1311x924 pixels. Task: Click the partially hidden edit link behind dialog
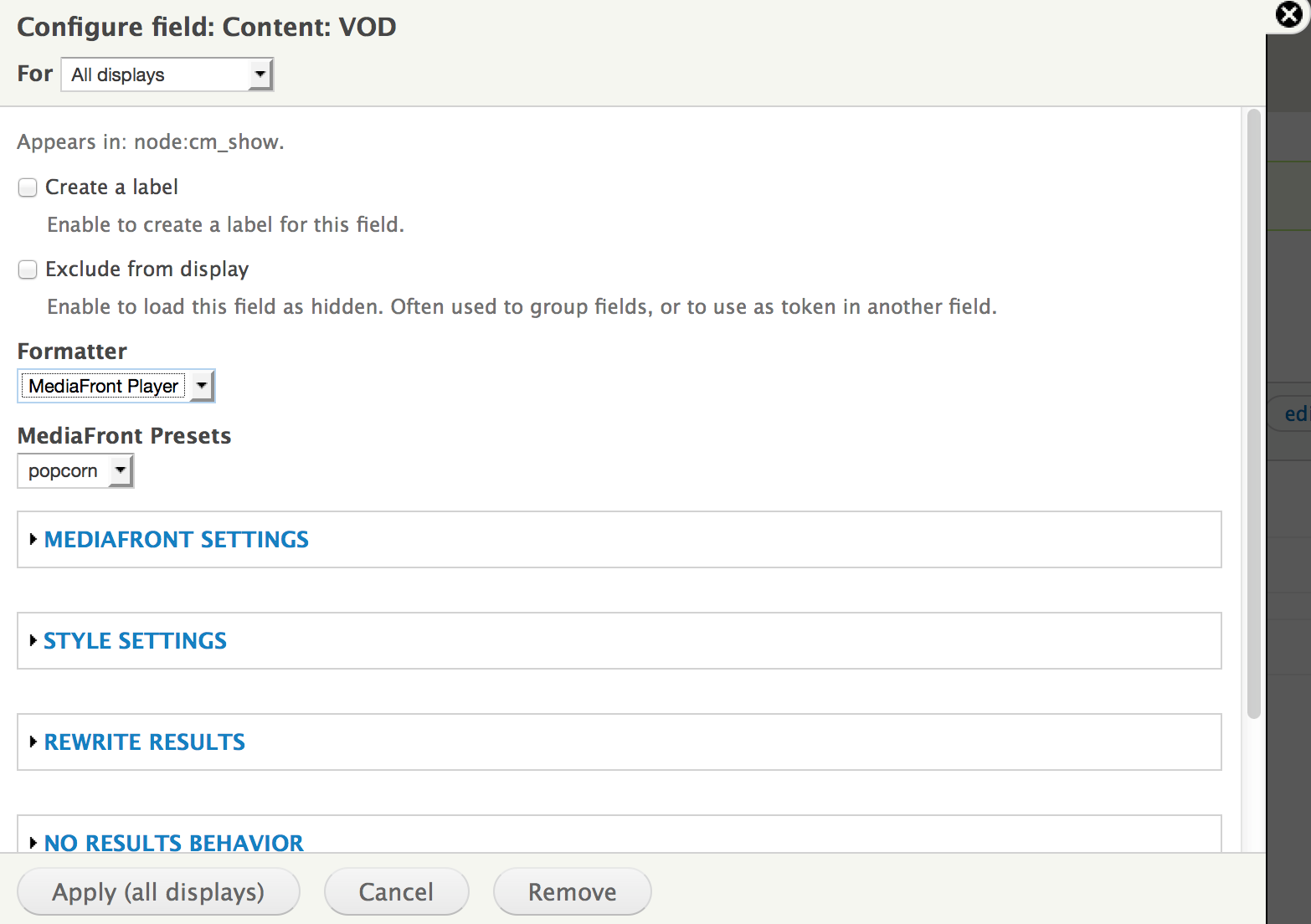pos(1294,413)
